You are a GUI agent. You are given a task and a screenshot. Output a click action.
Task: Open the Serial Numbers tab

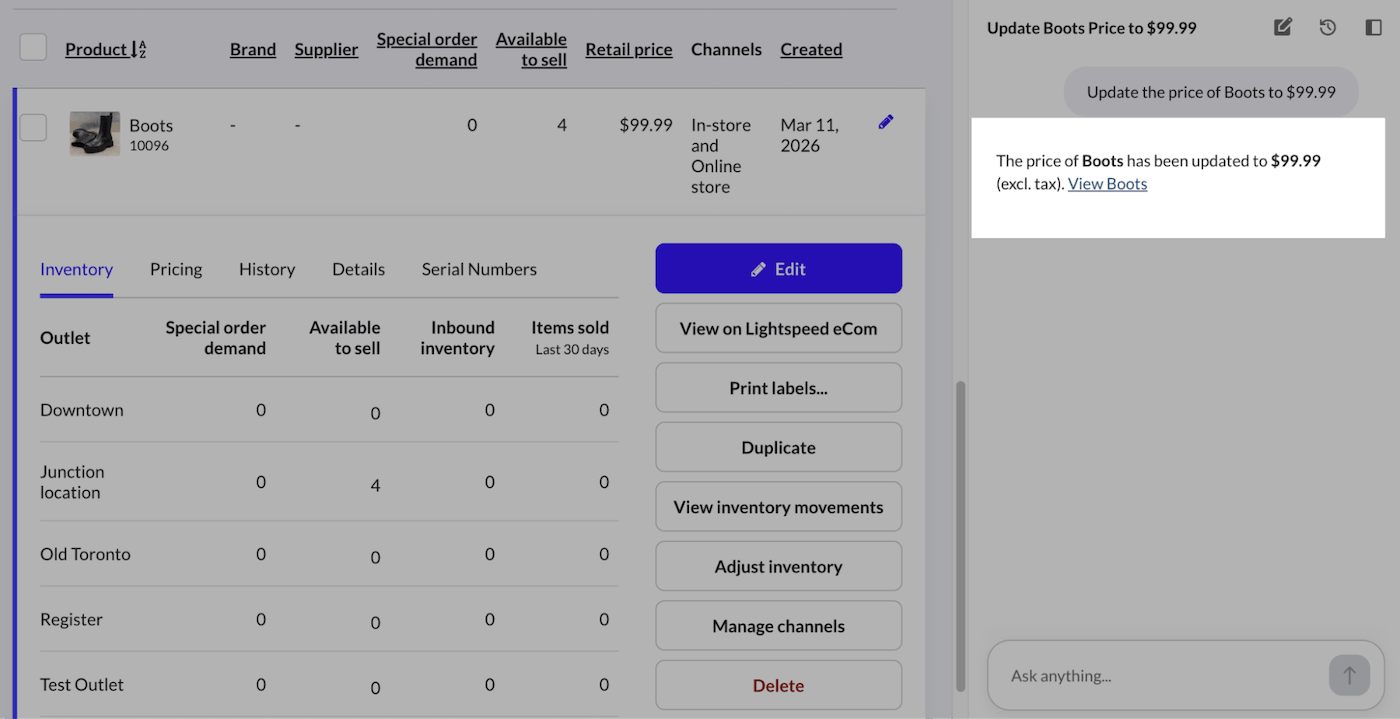tap(479, 269)
